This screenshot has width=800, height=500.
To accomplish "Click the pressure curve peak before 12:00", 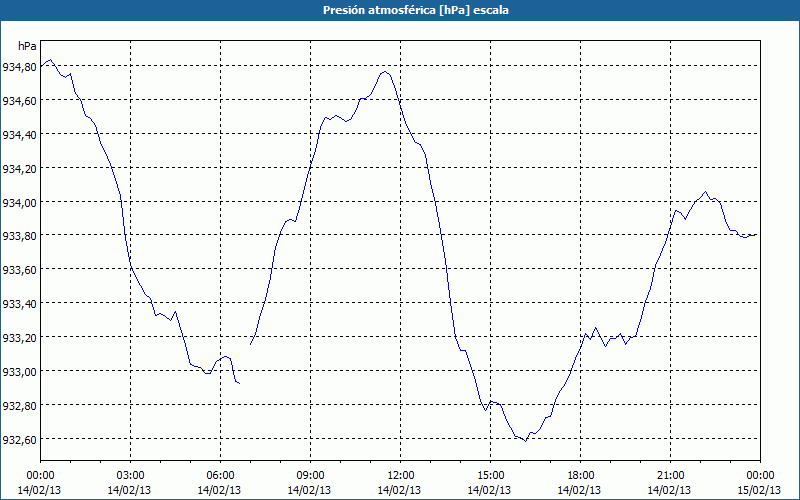I will [385, 72].
